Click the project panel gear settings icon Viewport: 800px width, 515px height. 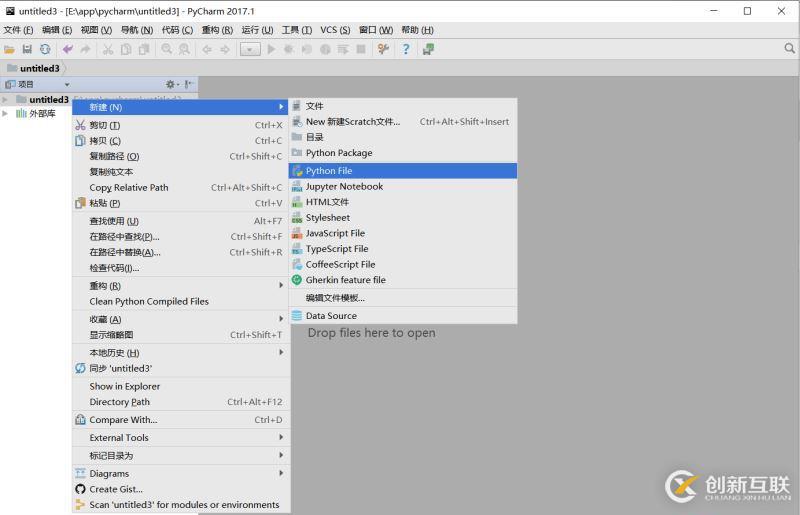(170, 84)
